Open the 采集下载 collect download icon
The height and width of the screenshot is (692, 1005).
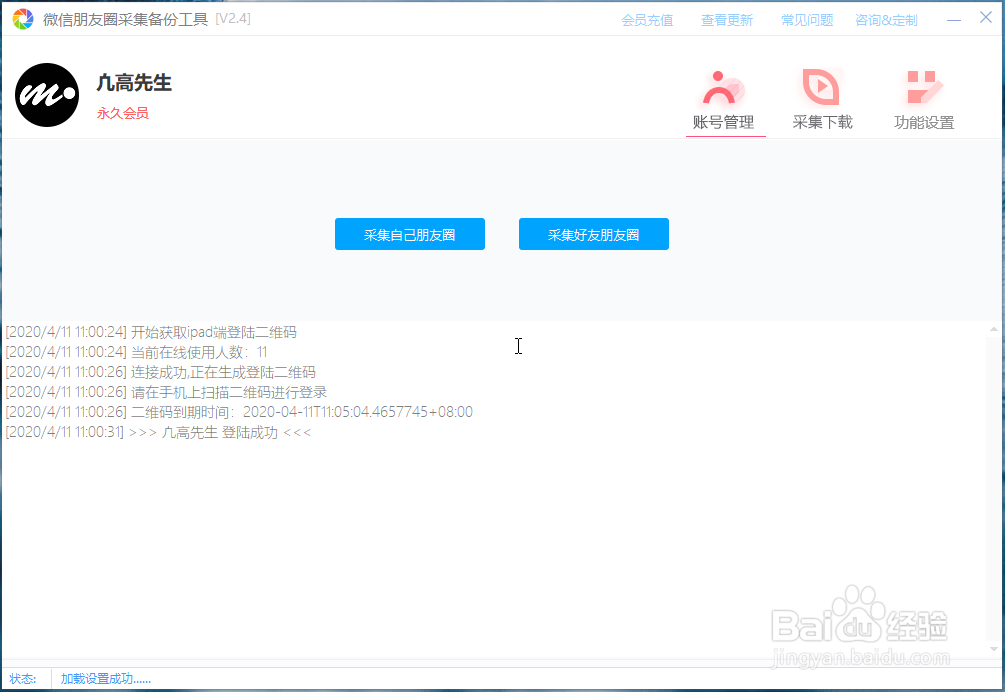click(x=822, y=87)
